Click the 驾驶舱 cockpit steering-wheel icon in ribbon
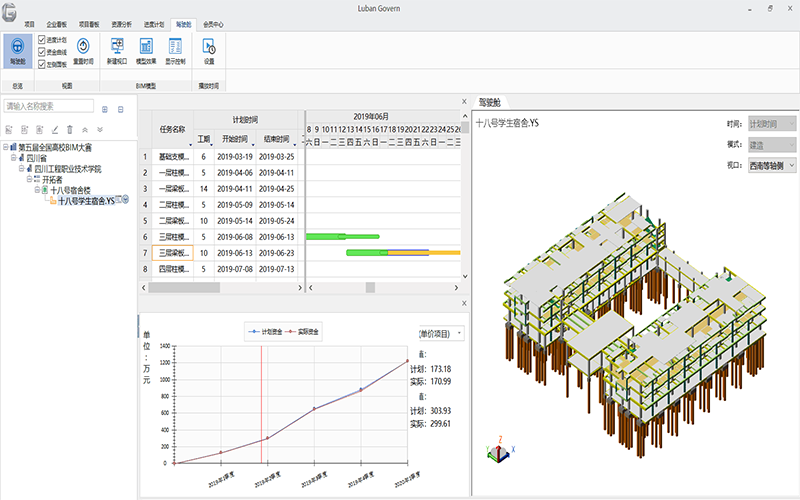This screenshot has height=500, width=800. 17,46
